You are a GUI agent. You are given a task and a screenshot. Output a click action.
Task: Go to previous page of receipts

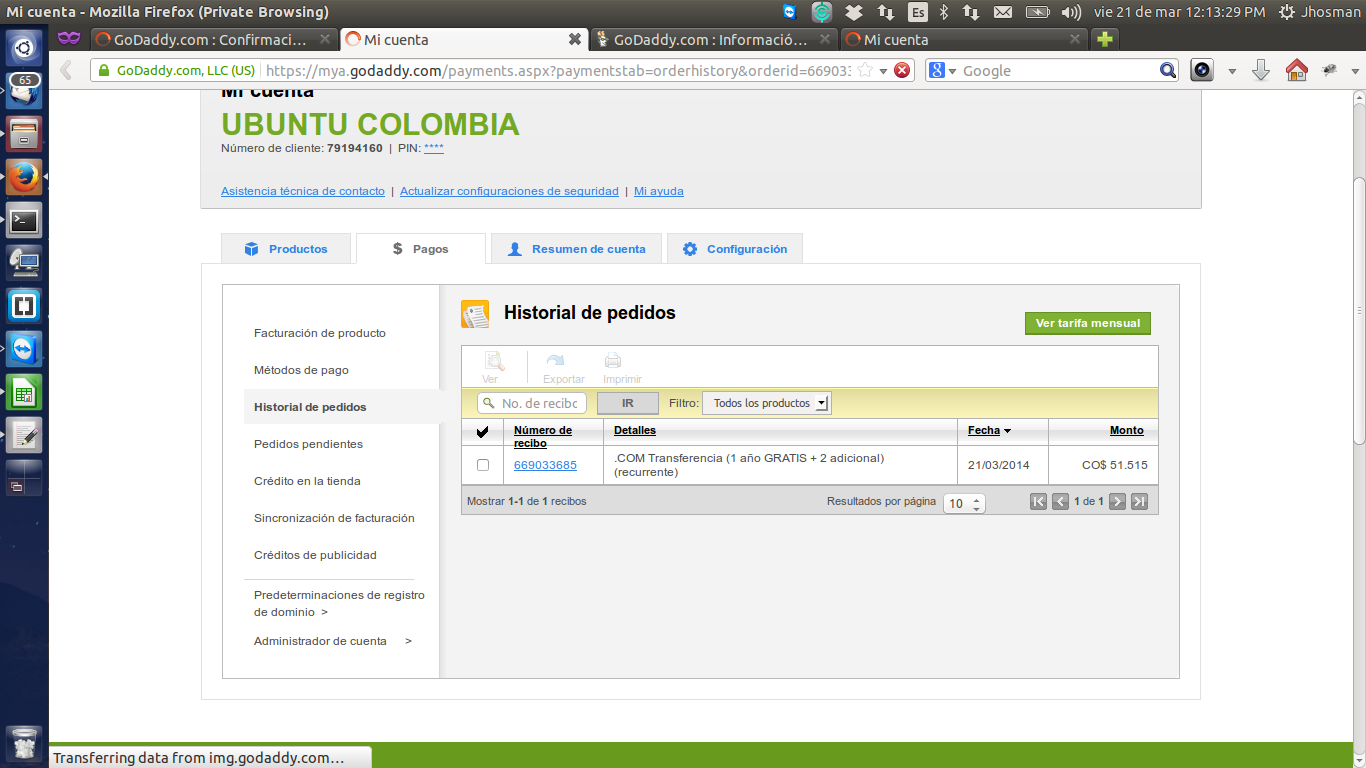coord(1061,502)
